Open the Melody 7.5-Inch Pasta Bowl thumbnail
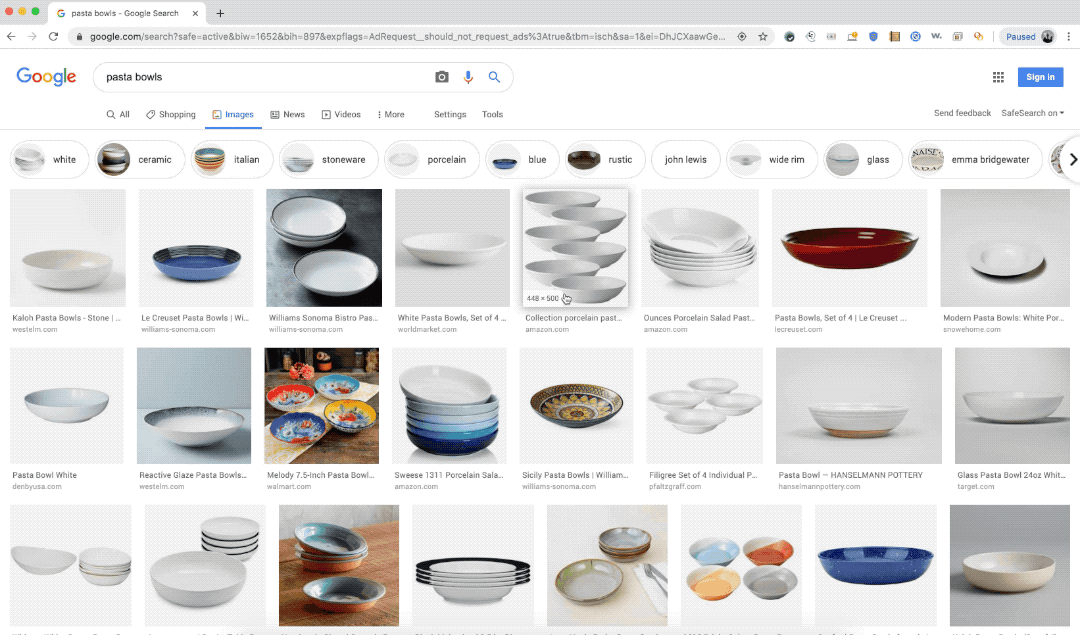The image size is (1080, 635). 321,404
